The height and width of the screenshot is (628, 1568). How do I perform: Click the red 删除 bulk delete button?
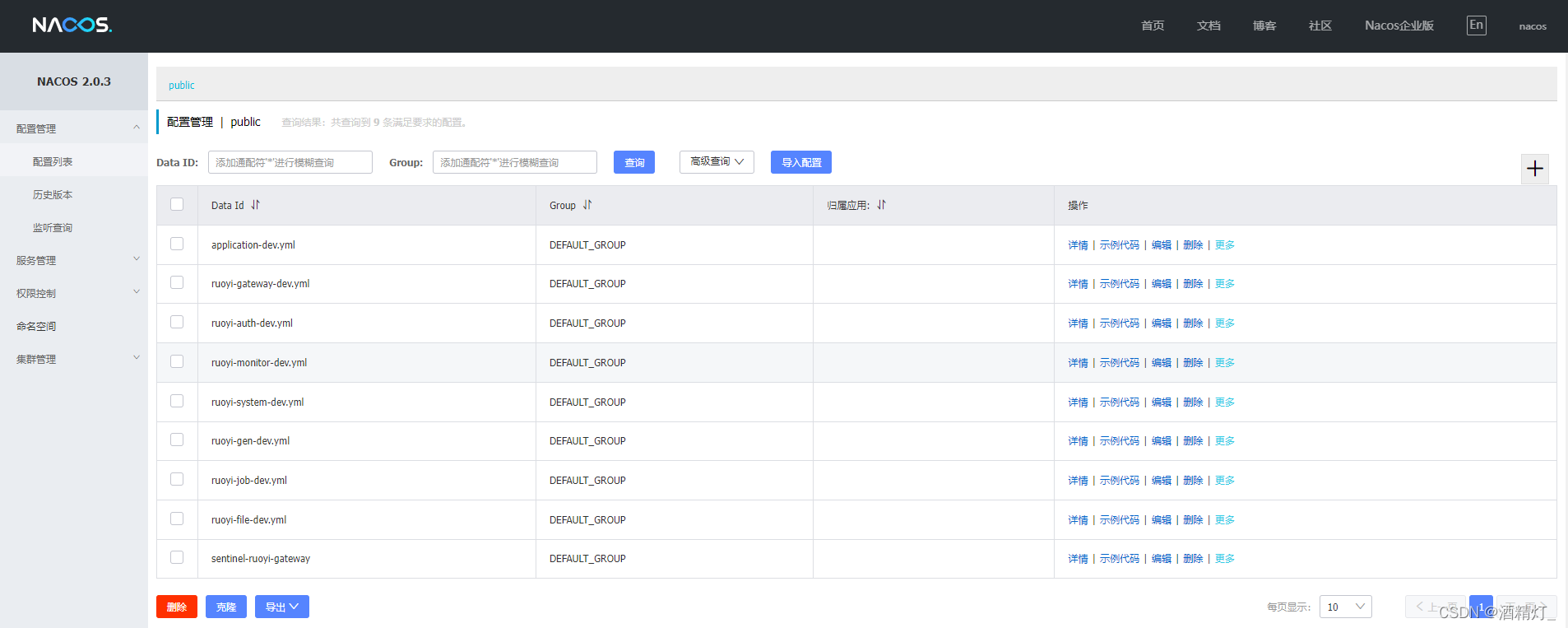coord(177,607)
